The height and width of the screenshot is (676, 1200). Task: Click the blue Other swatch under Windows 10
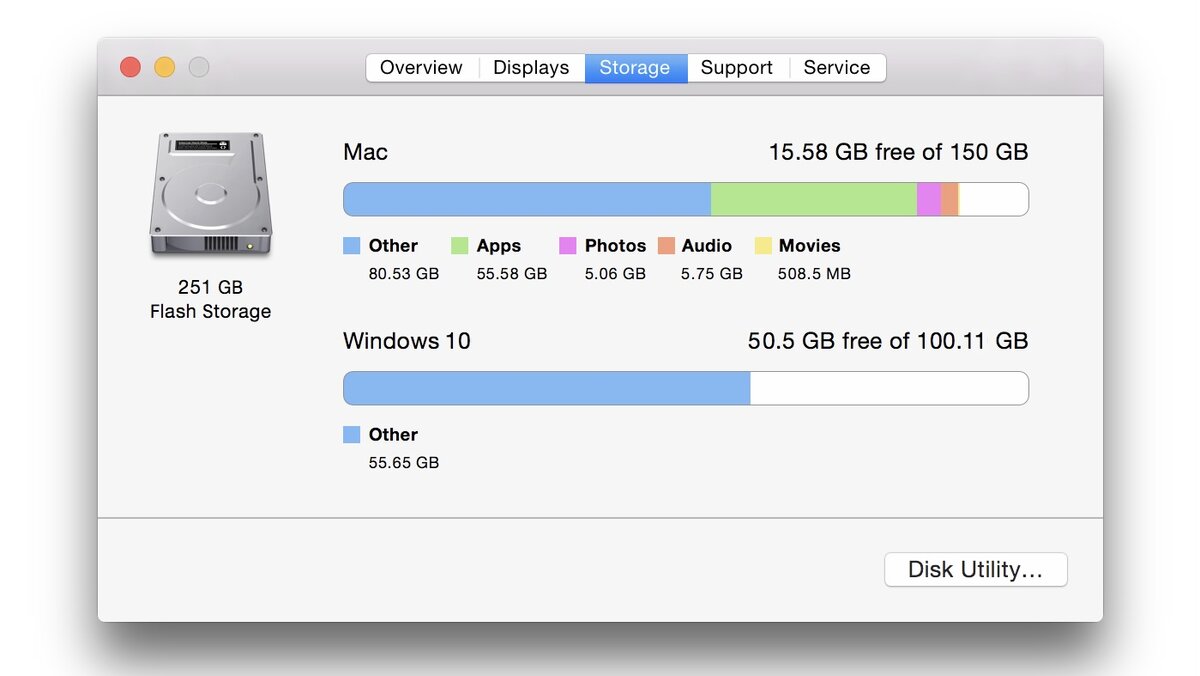pyautogui.click(x=351, y=434)
